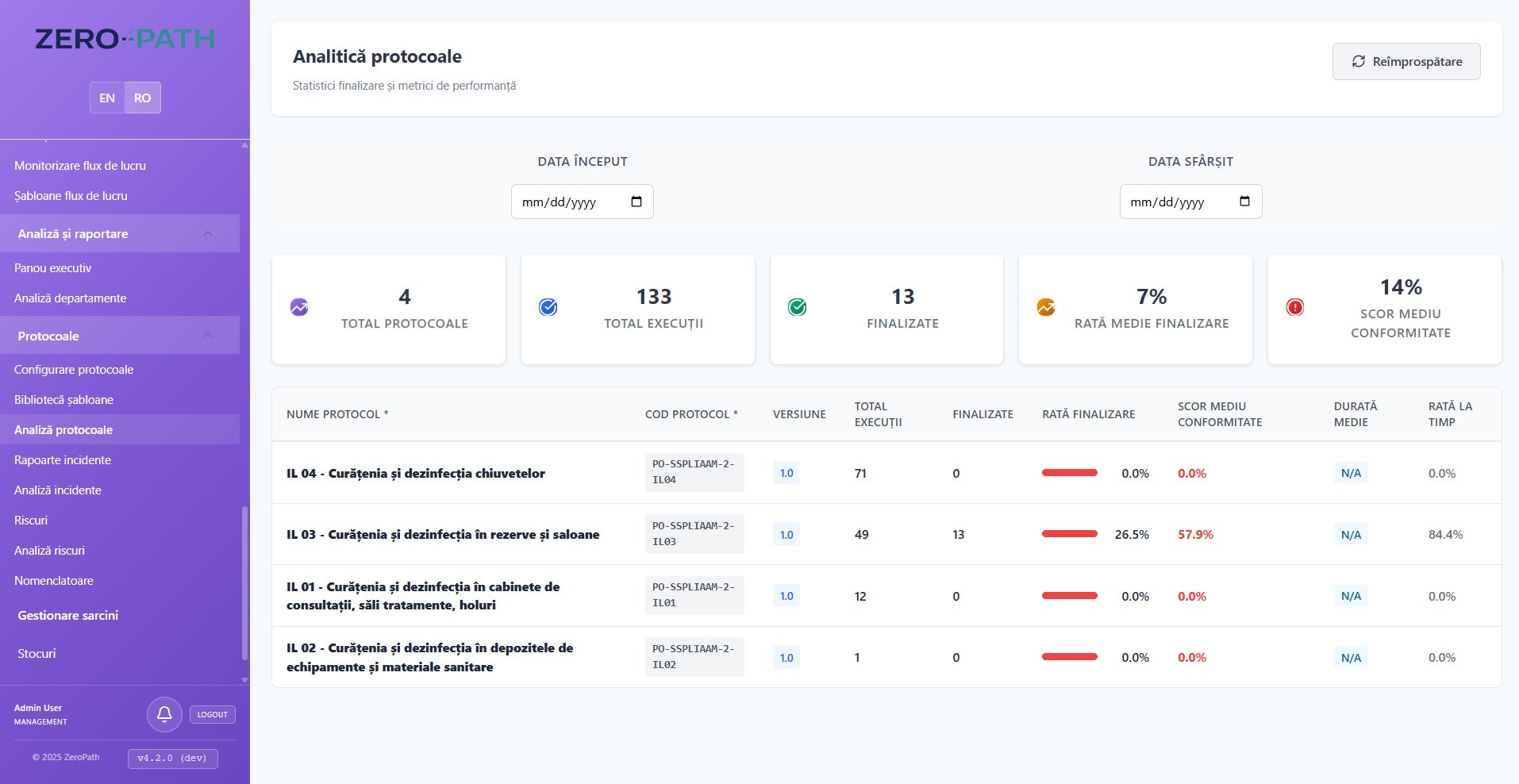This screenshot has height=784, width=1519.
Task: Keep interface language on RO
Action: tap(142, 97)
